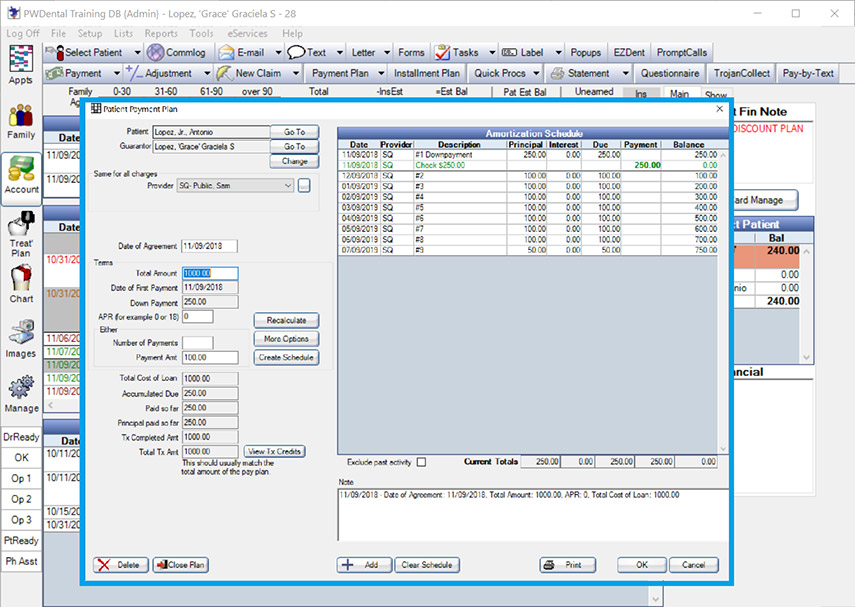Open the Lists menu
The width and height of the screenshot is (855, 607).
[123, 33]
